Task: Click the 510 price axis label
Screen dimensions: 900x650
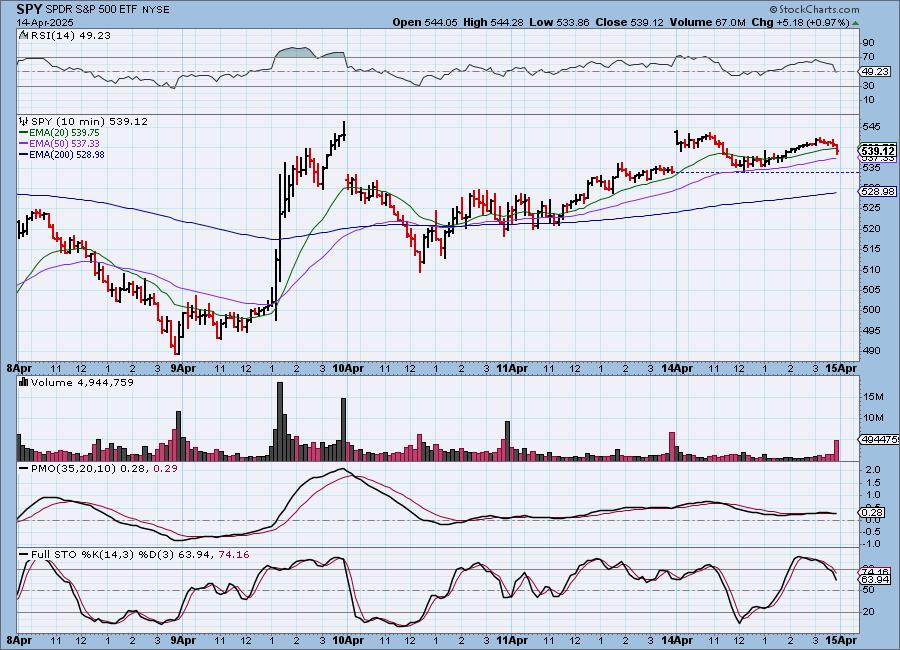Action: [871, 269]
